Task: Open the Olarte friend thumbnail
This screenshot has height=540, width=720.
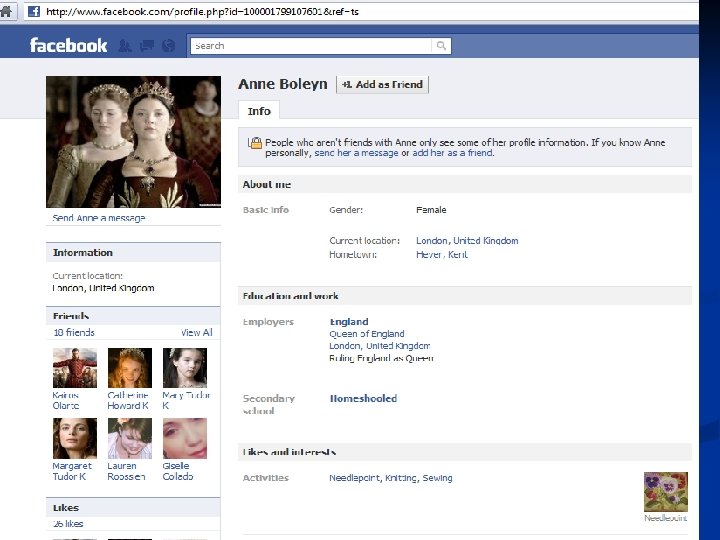Action: (x=74, y=368)
